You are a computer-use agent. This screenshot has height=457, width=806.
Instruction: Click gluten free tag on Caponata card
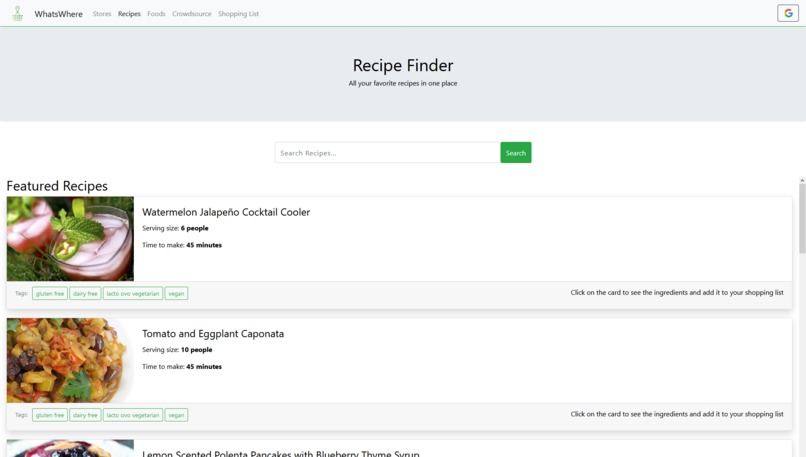point(50,415)
